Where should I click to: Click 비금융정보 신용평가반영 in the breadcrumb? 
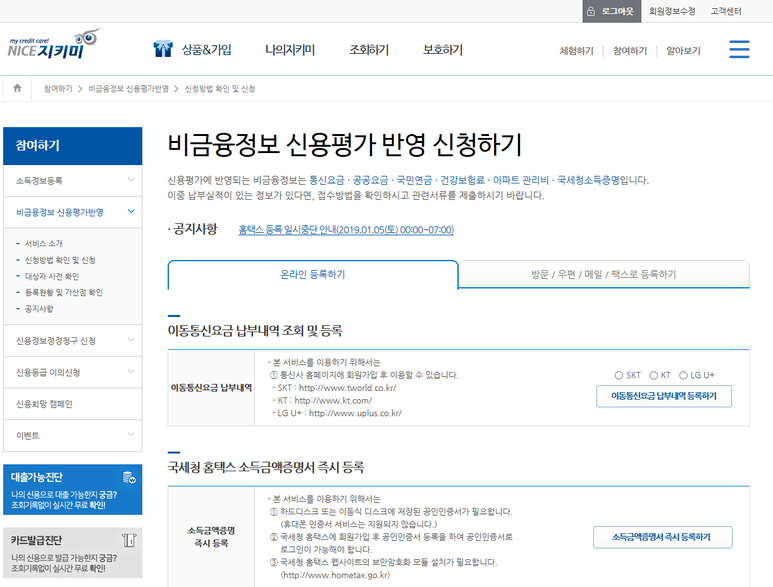tap(128, 89)
